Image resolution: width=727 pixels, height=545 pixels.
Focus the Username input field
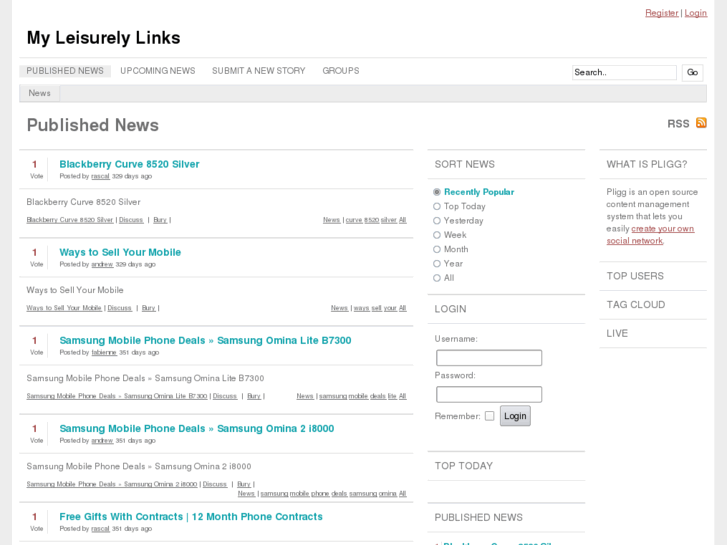(489, 358)
